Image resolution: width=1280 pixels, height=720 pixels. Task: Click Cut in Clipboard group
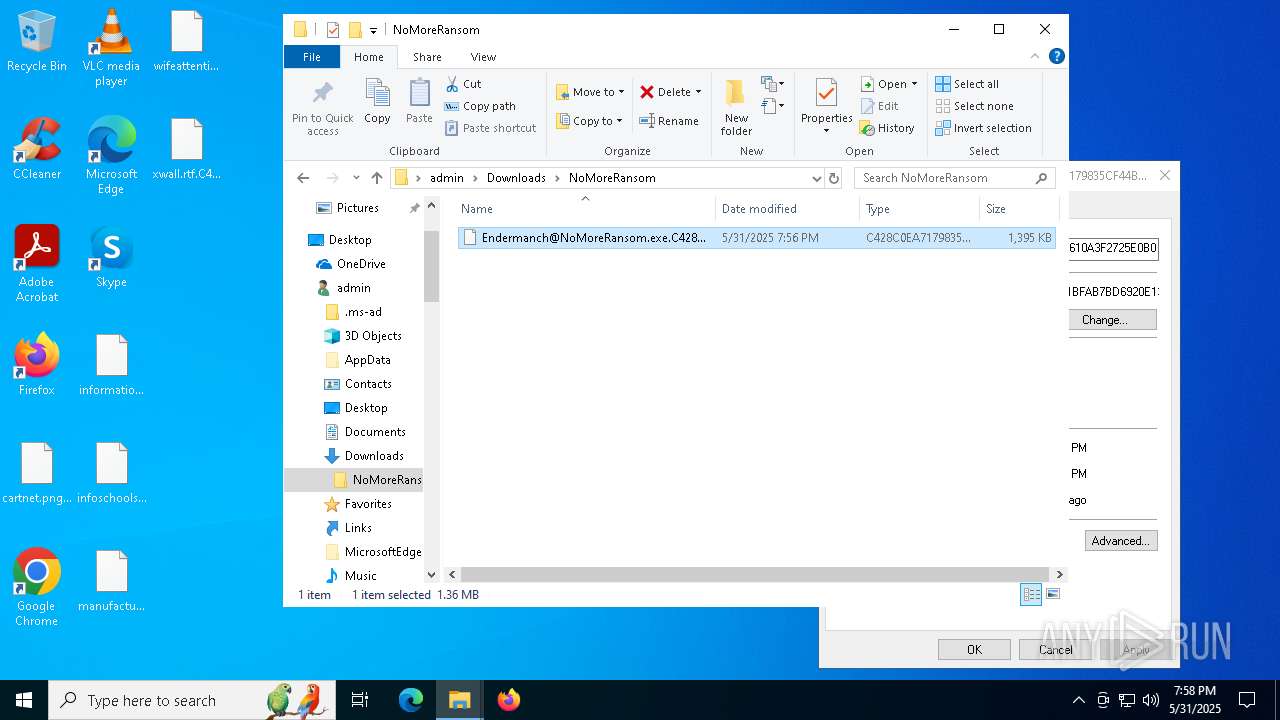(463, 84)
